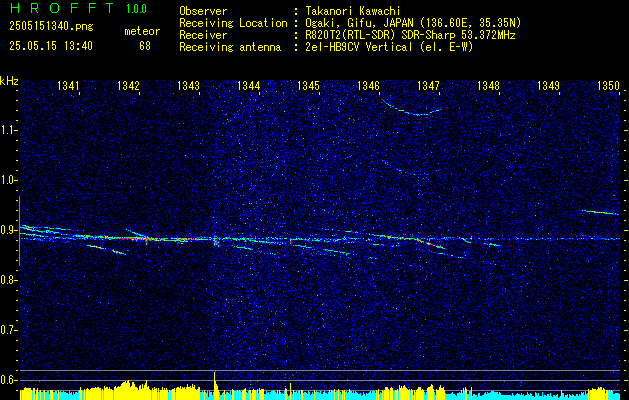Click the 0.6 kHz axis label

[x=7, y=380]
